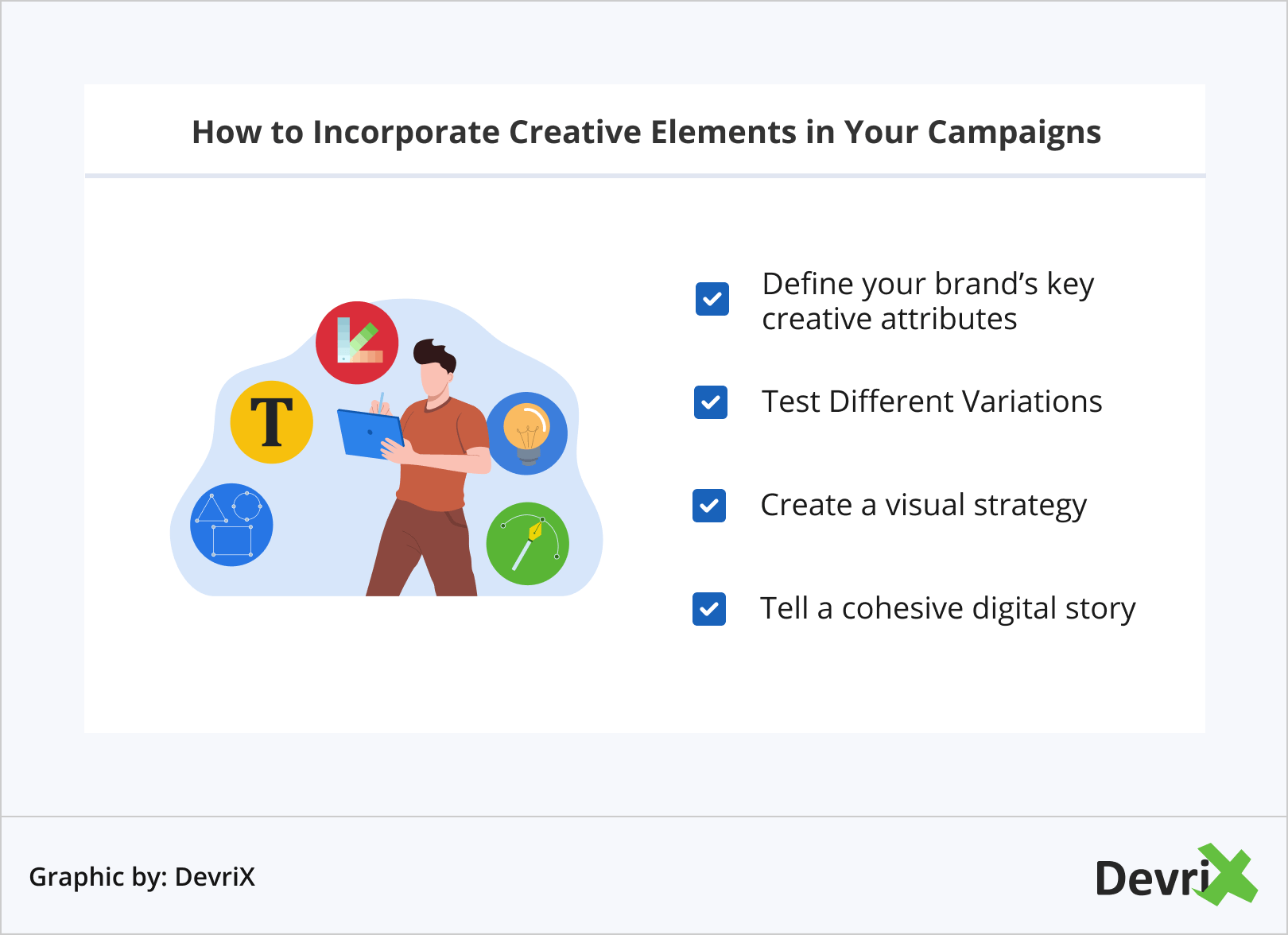Screen dimensions: 1288x935
Task: Click the blue tablet held by the designer
Action: tap(371, 434)
